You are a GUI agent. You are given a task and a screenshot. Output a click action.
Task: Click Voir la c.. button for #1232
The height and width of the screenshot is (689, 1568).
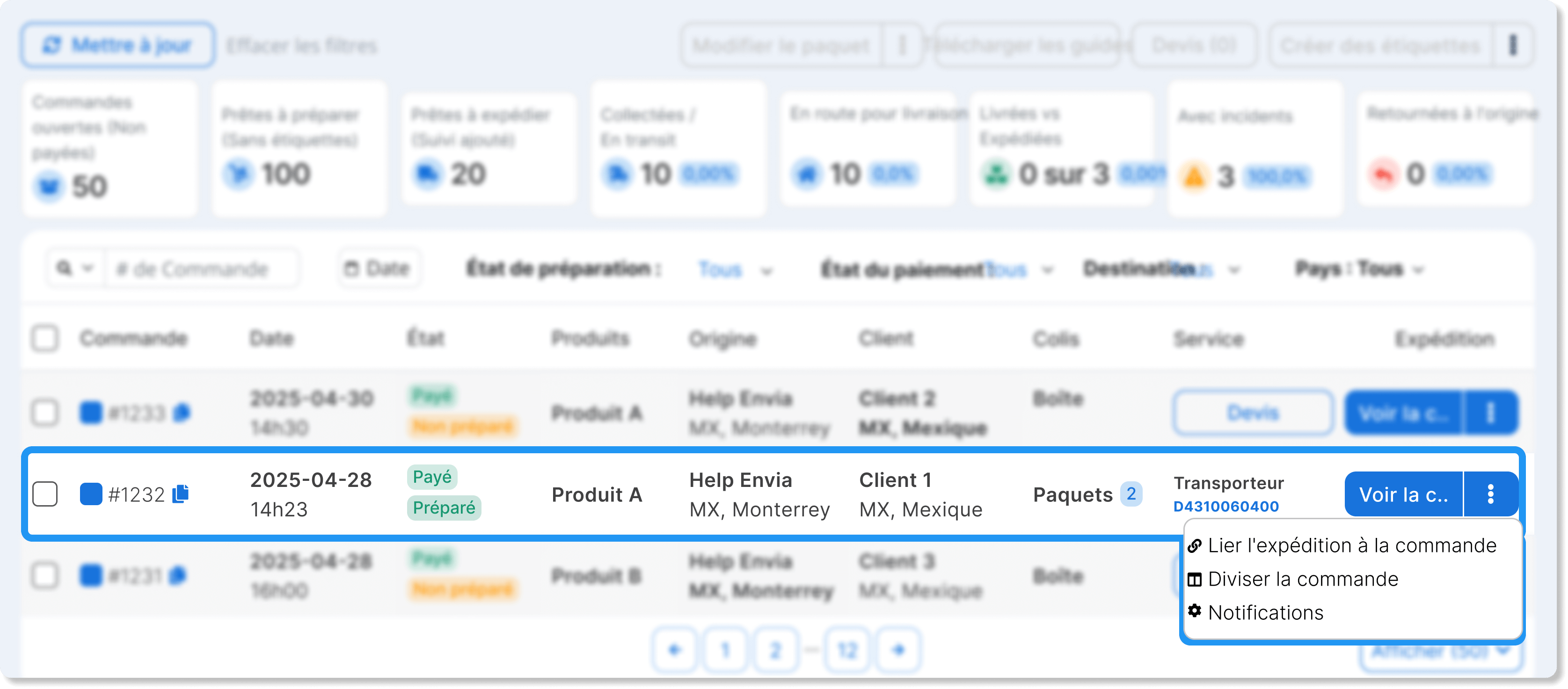click(x=1403, y=493)
